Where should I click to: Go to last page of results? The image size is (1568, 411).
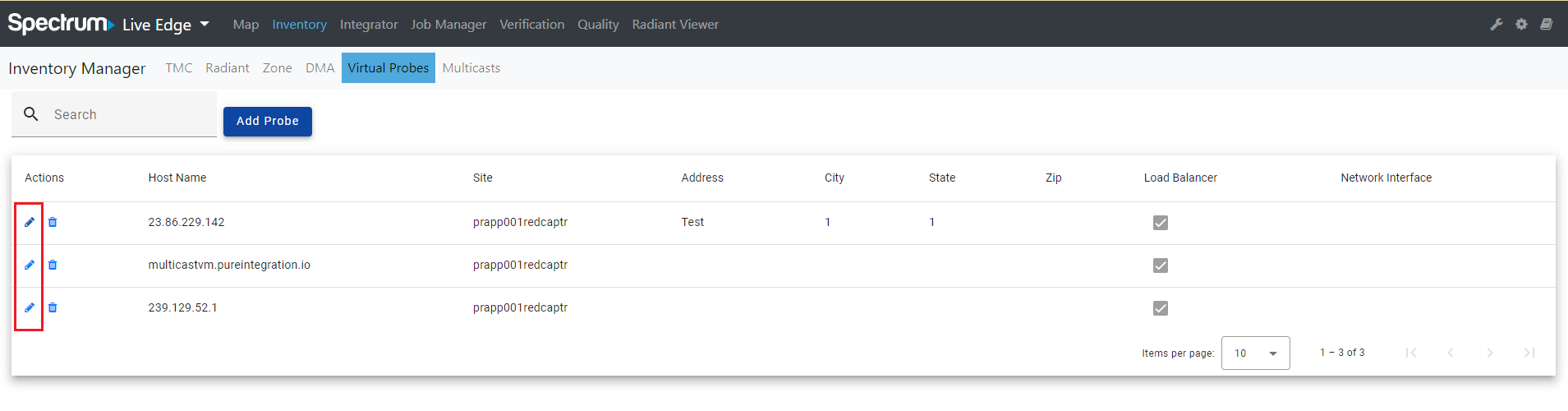point(1529,353)
